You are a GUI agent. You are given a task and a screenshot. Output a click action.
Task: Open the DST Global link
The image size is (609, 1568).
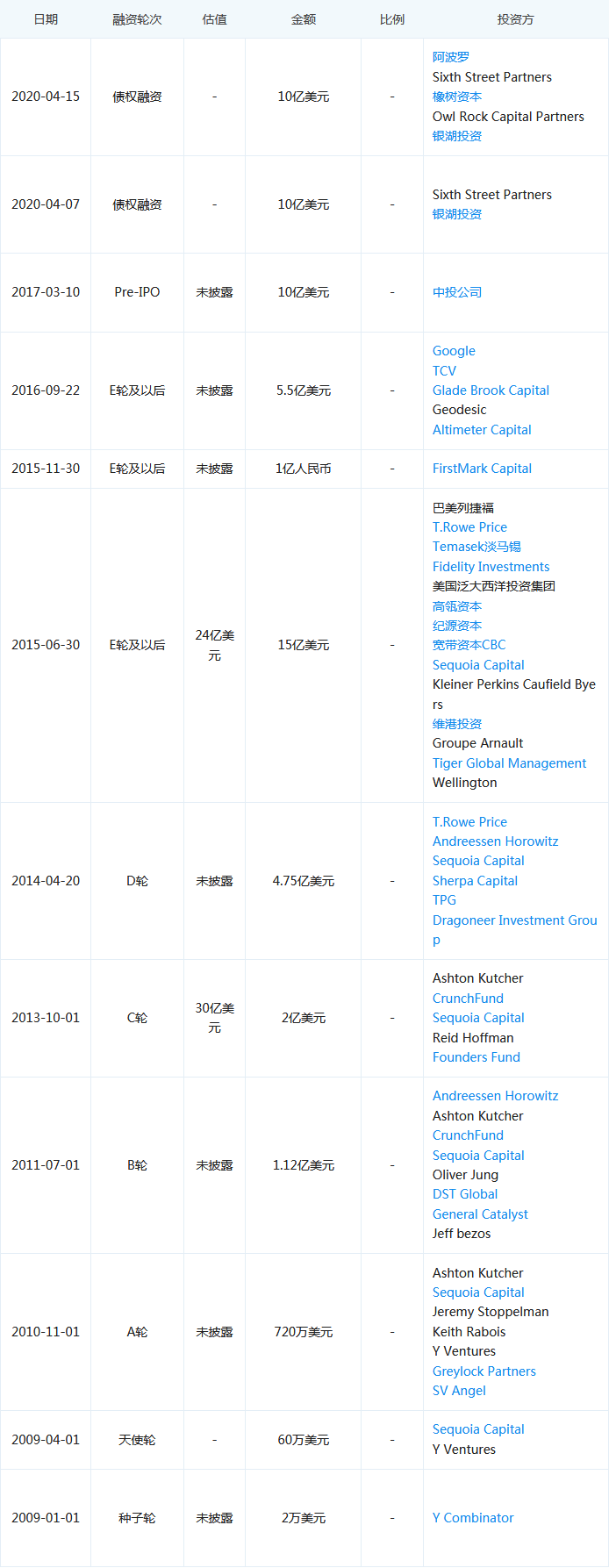(x=465, y=1194)
